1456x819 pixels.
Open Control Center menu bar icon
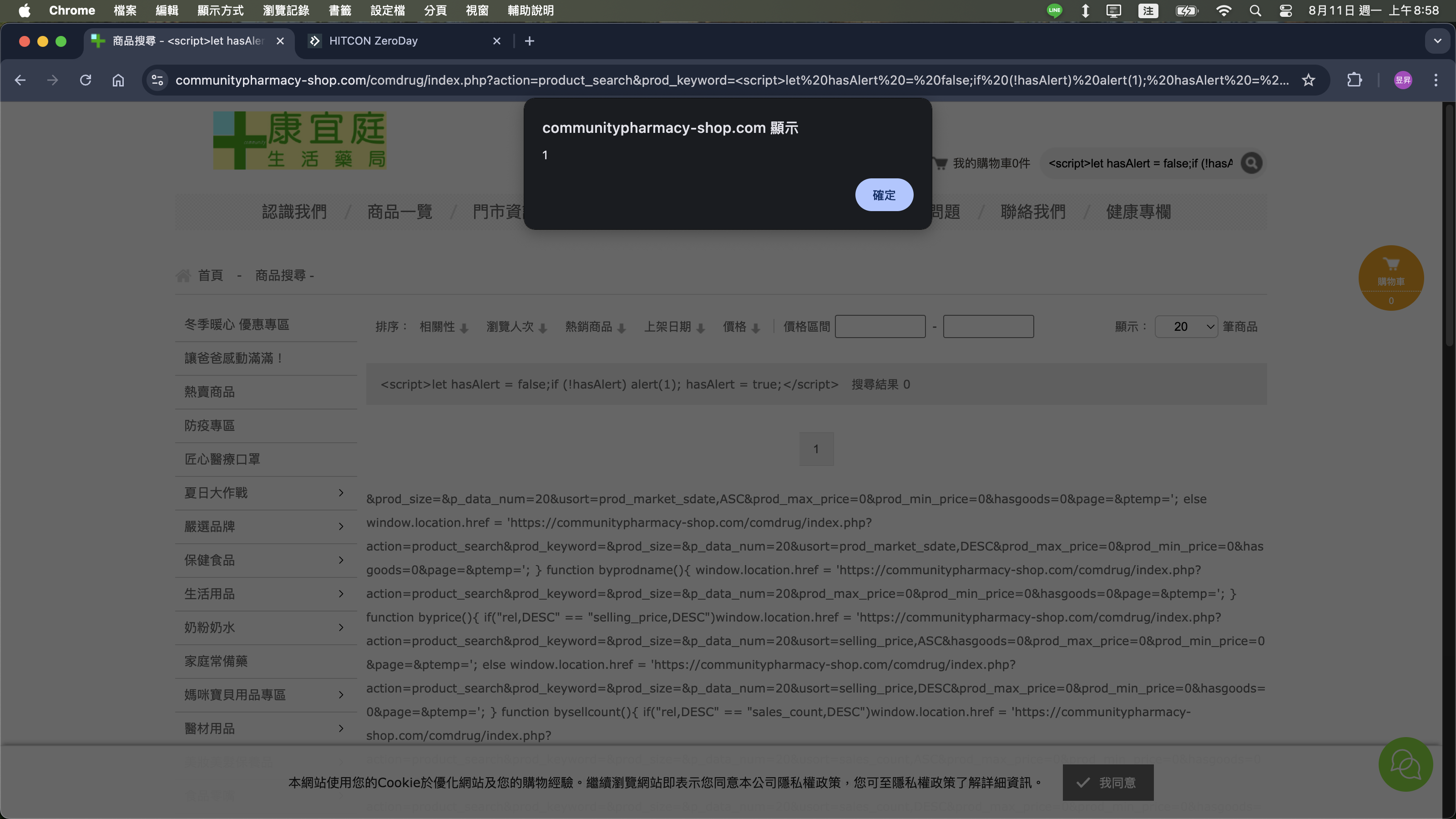coord(1285,10)
